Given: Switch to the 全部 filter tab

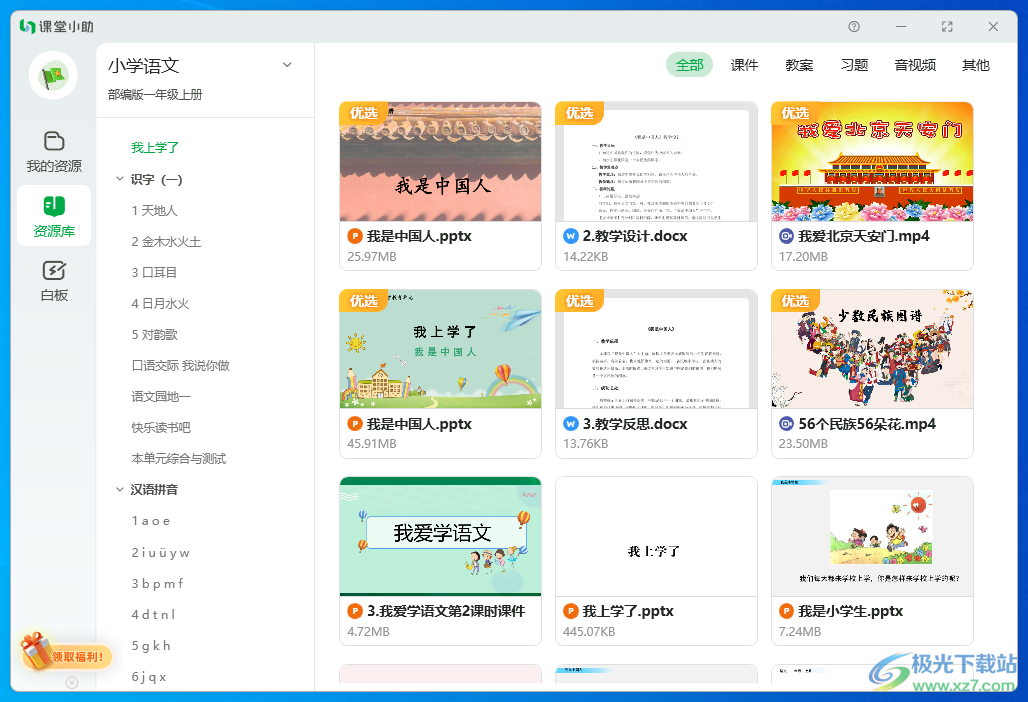Looking at the screenshot, I should coord(689,65).
